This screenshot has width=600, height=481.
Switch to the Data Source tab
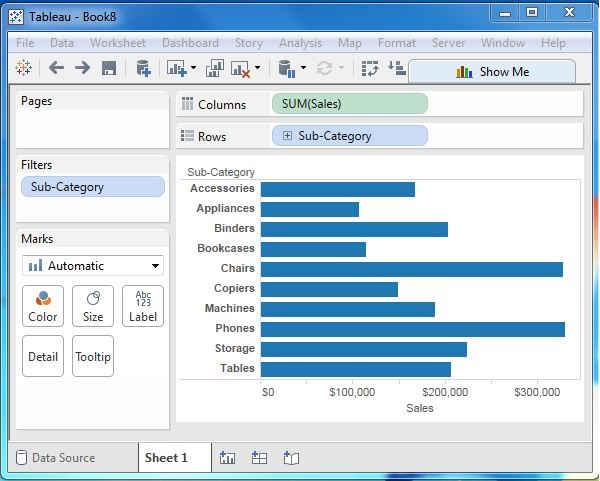click(55, 458)
